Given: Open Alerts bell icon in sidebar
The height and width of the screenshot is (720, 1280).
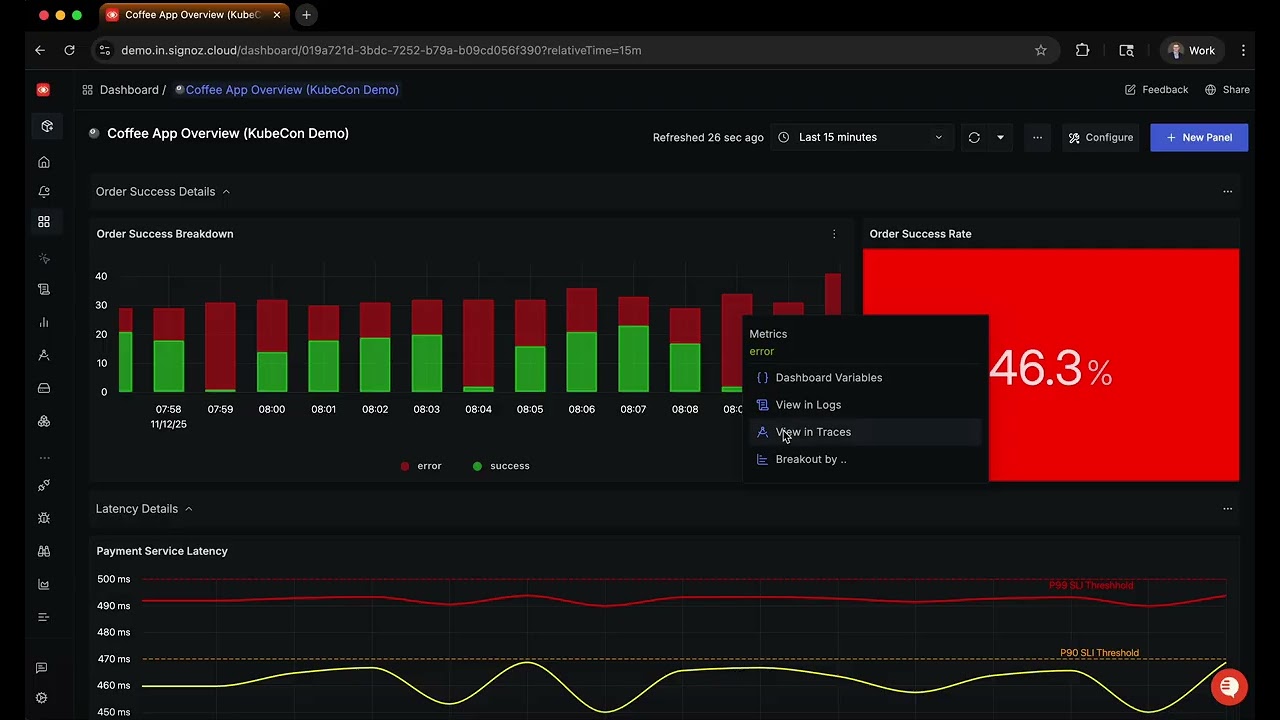Looking at the screenshot, I should [x=43, y=192].
